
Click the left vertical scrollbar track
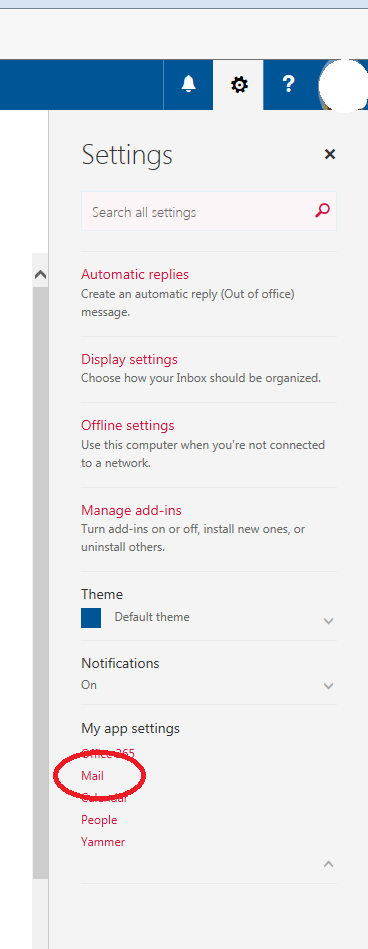(x=41, y=583)
